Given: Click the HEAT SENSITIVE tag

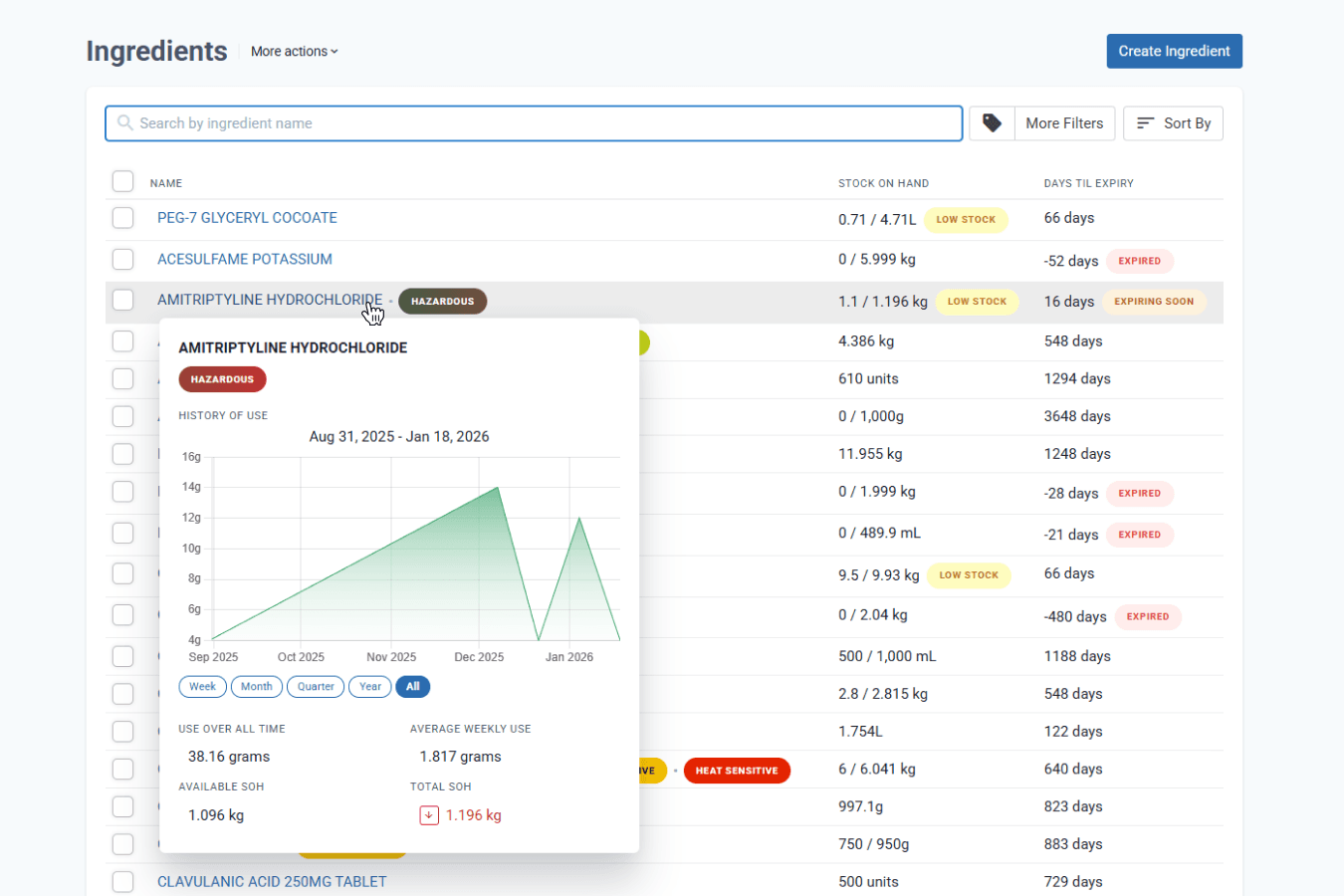Looking at the screenshot, I should tap(737, 771).
